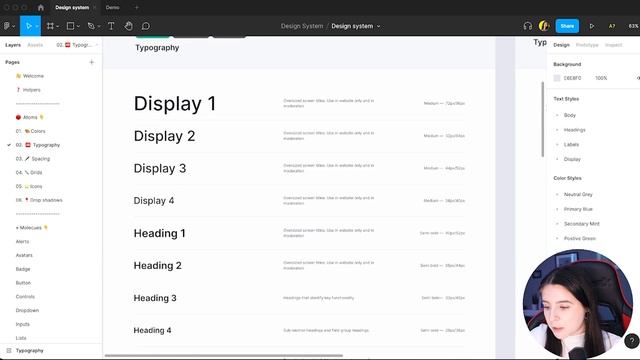Open the user avatar in toolbar
640x360 pixels.
(544, 26)
